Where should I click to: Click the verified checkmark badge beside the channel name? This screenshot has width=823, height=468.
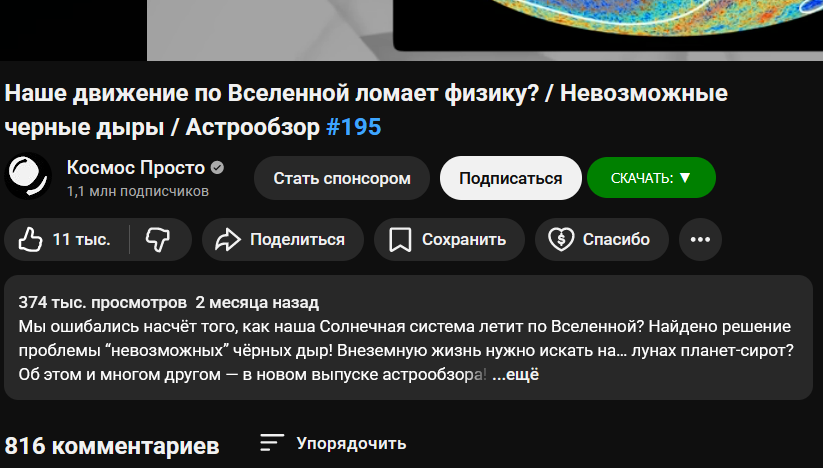point(217,168)
